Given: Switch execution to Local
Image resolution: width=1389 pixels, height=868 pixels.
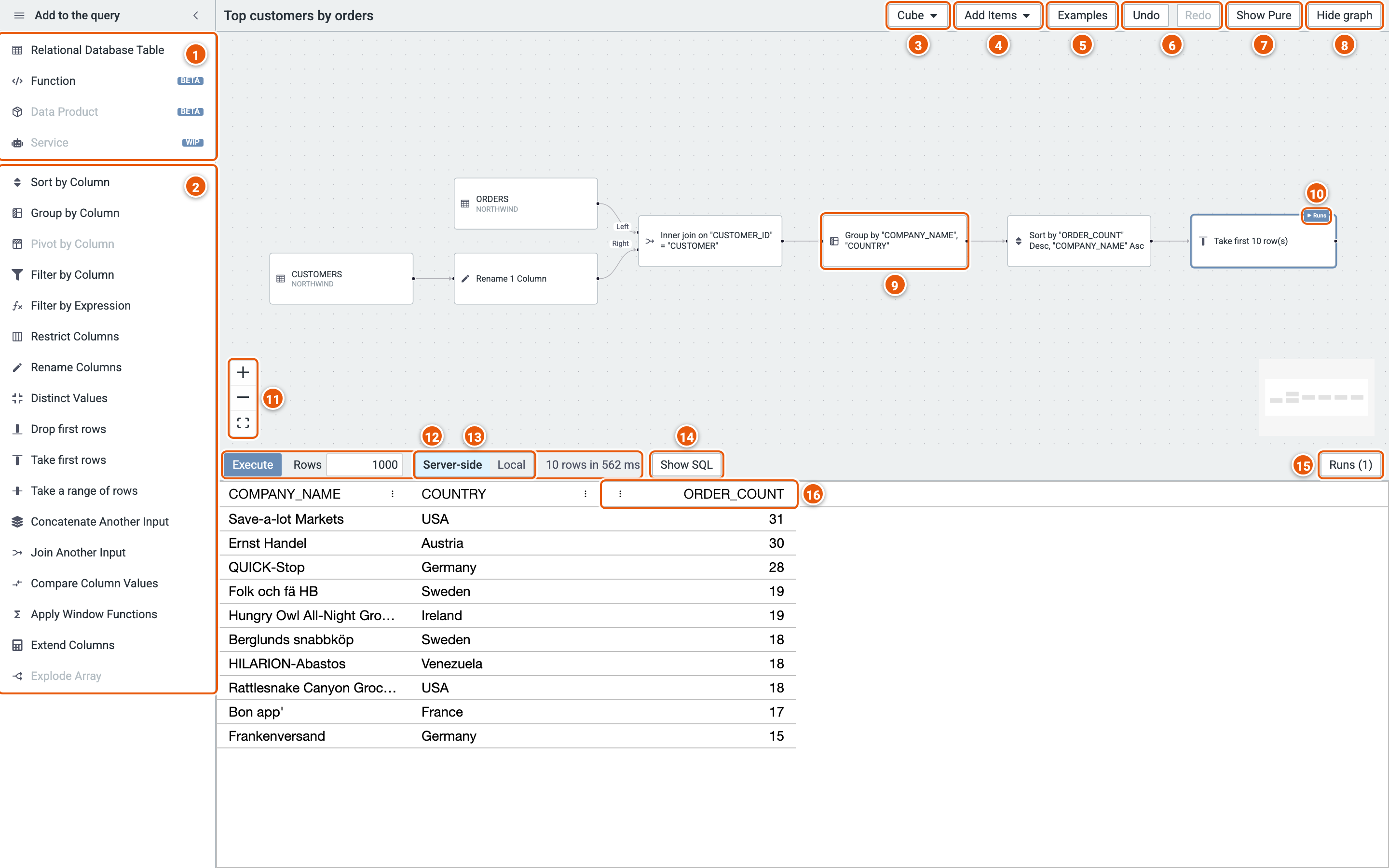Looking at the screenshot, I should coord(511,464).
